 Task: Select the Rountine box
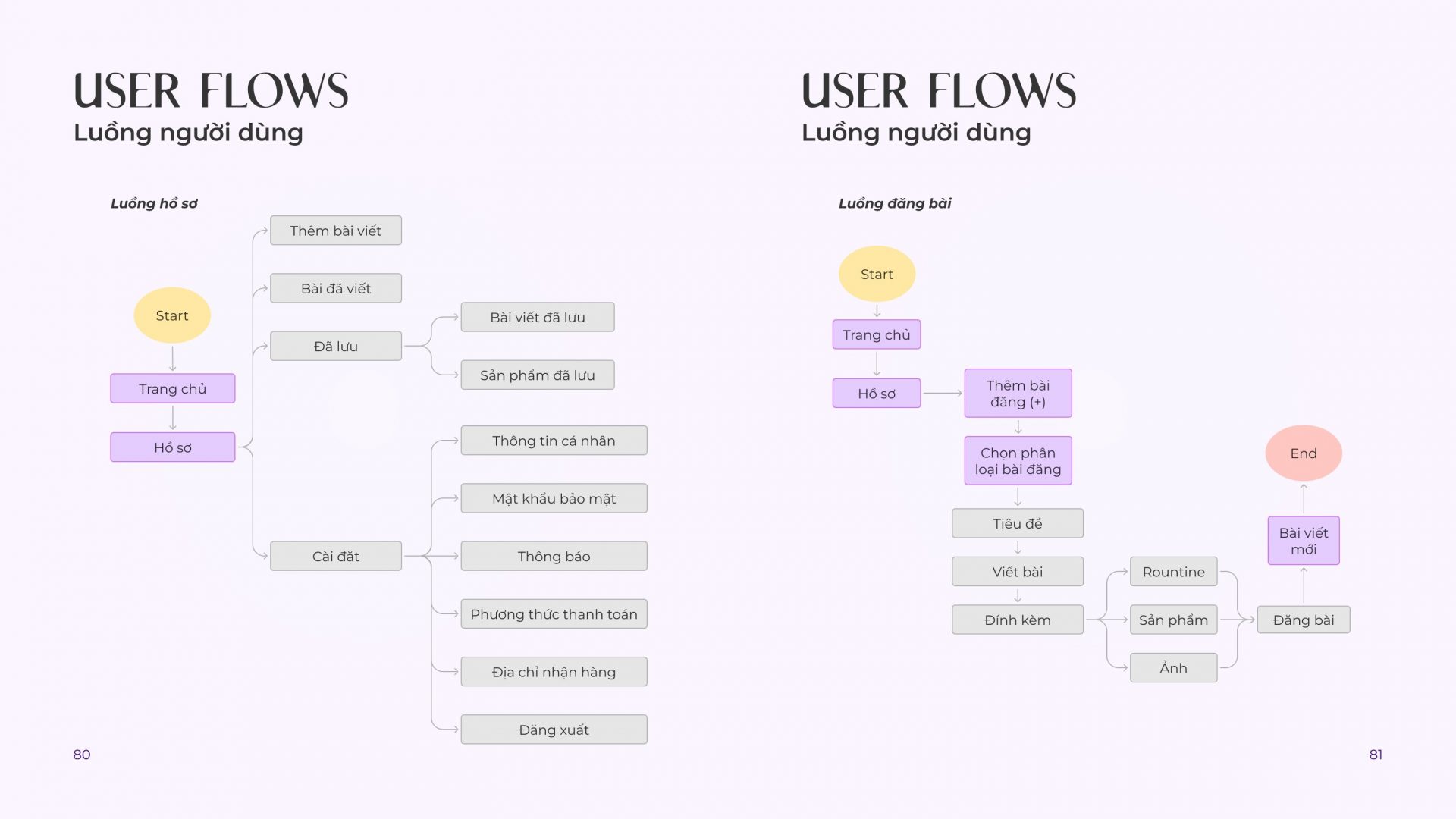click(1174, 571)
